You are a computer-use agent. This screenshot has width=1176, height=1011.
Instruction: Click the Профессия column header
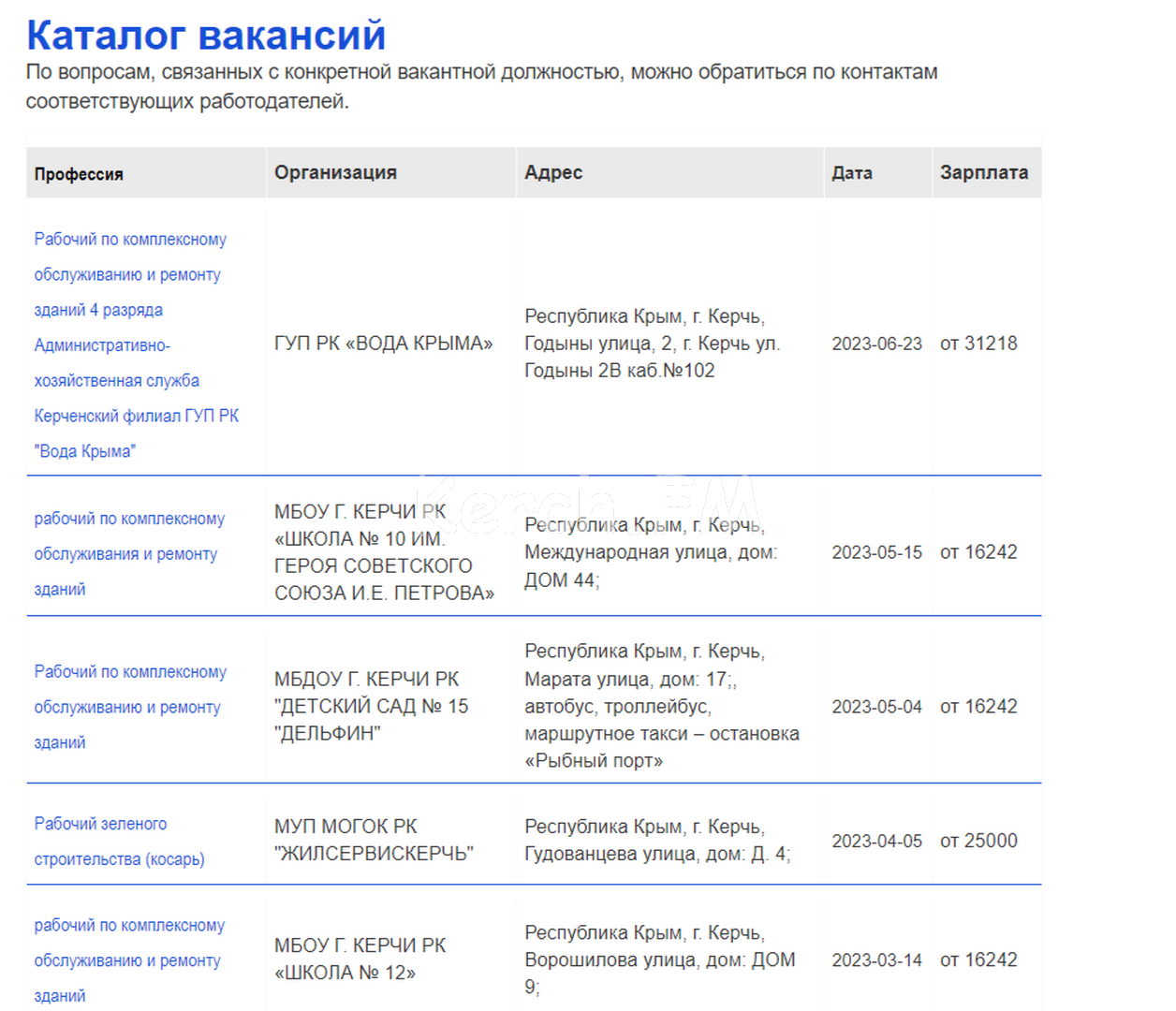79,174
